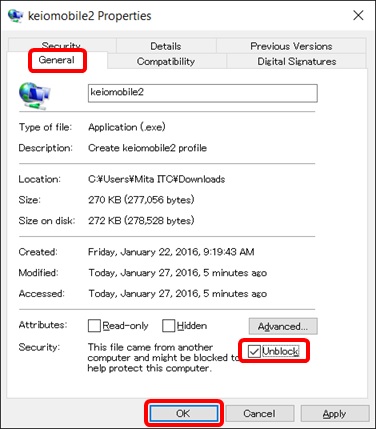Click the Created date January 22, 2016

pos(171,252)
